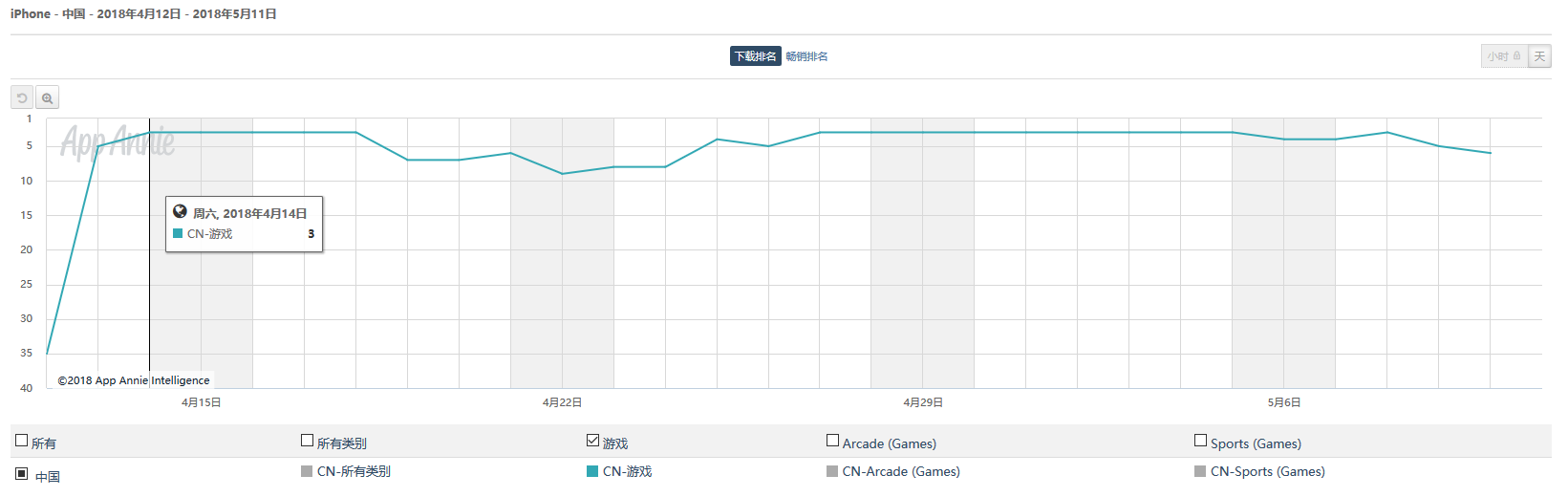Switch to the 畅销排名 tab
Image resolution: width=1568 pixels, height=497 pixels.
pyautogui.click(x=806, y=56)
